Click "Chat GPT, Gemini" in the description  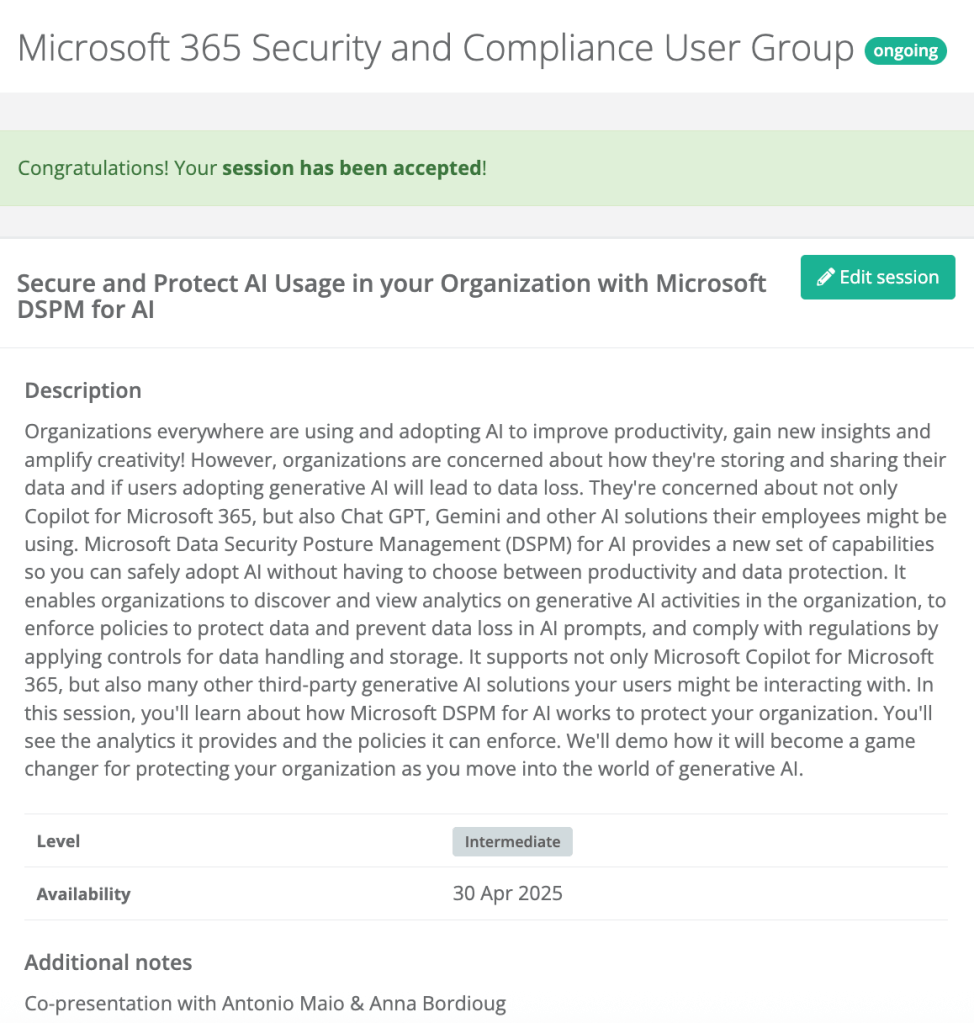click(x=562, y=516)
